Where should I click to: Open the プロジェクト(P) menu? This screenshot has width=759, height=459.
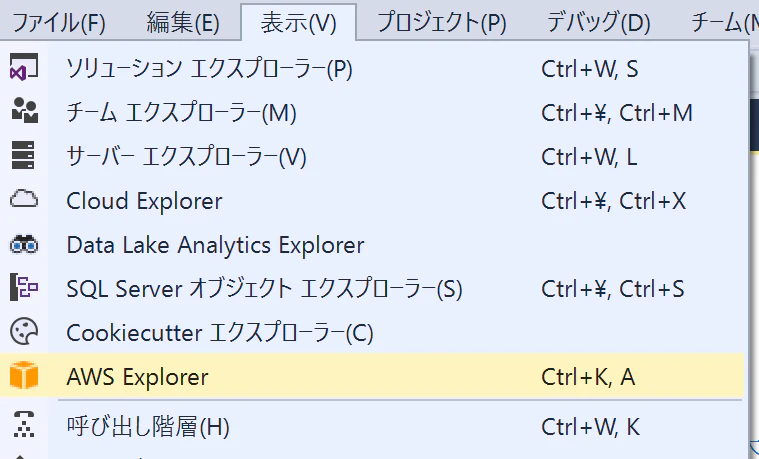pyautogui.click(x=441, y=23)
